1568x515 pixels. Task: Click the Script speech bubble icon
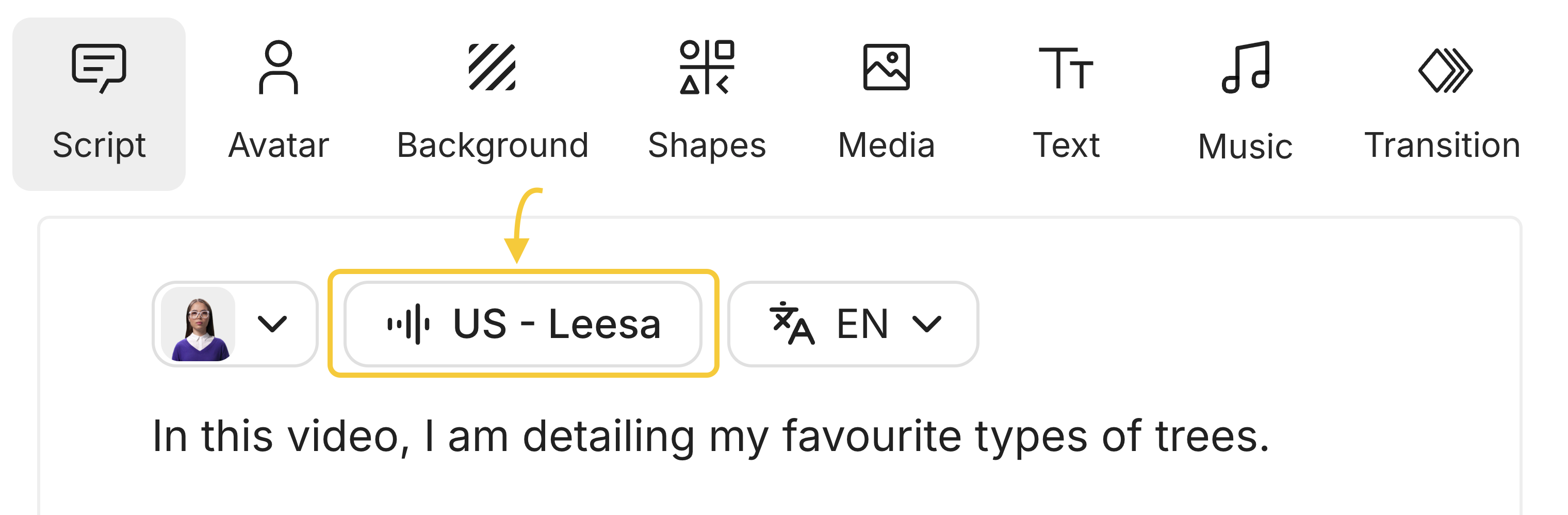(99, 68)
